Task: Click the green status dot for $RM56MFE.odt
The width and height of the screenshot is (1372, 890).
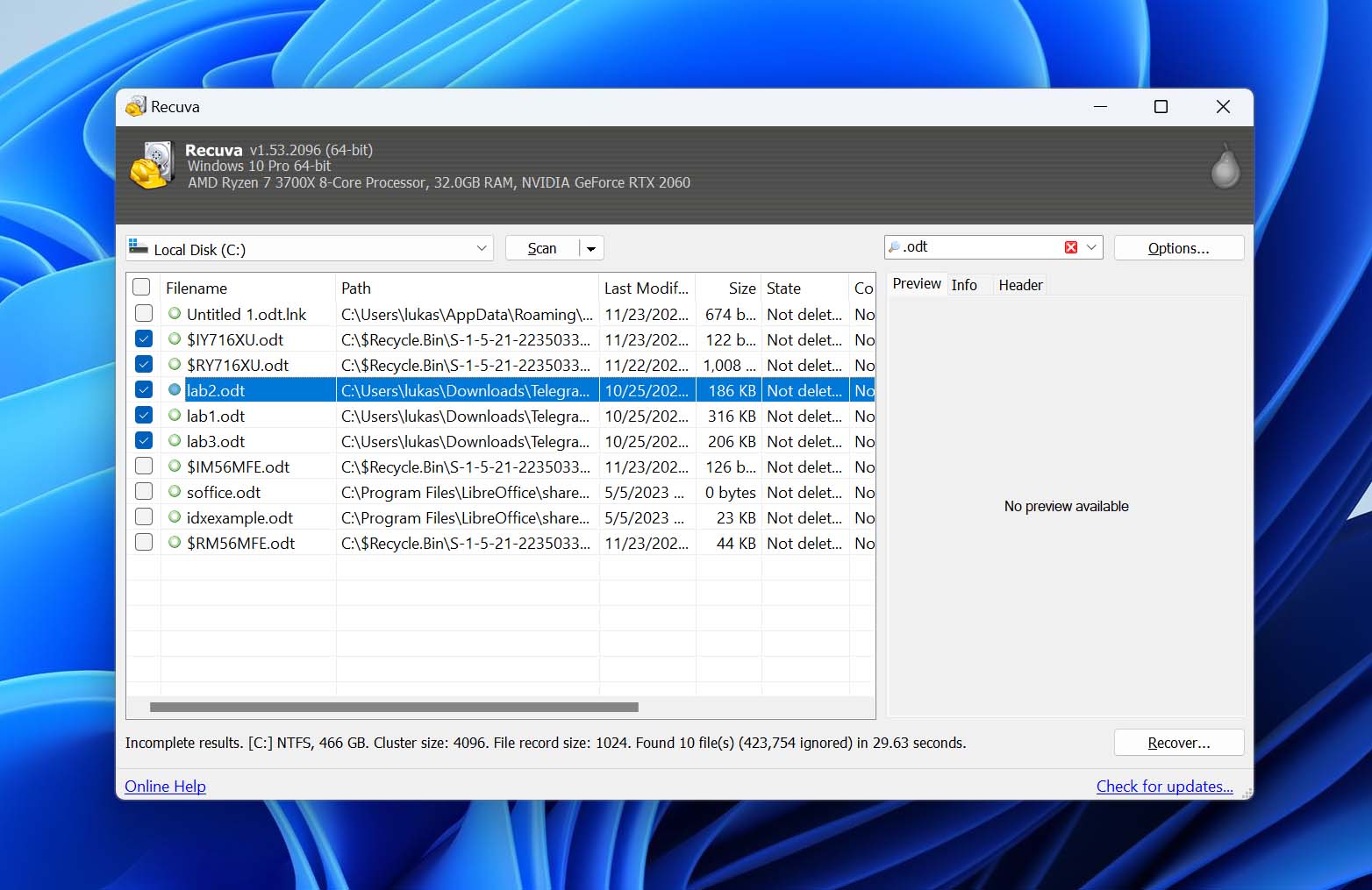Action: (175, 543)
